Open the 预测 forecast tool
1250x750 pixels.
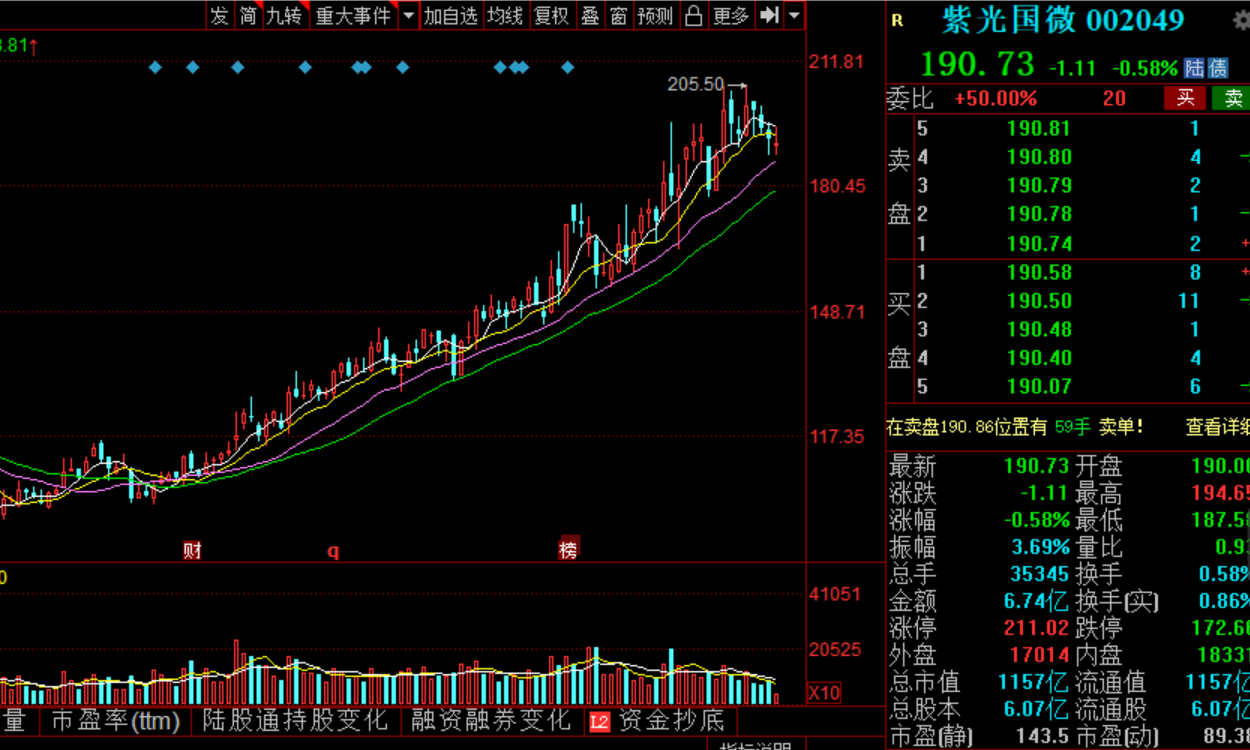pos(655,15)
